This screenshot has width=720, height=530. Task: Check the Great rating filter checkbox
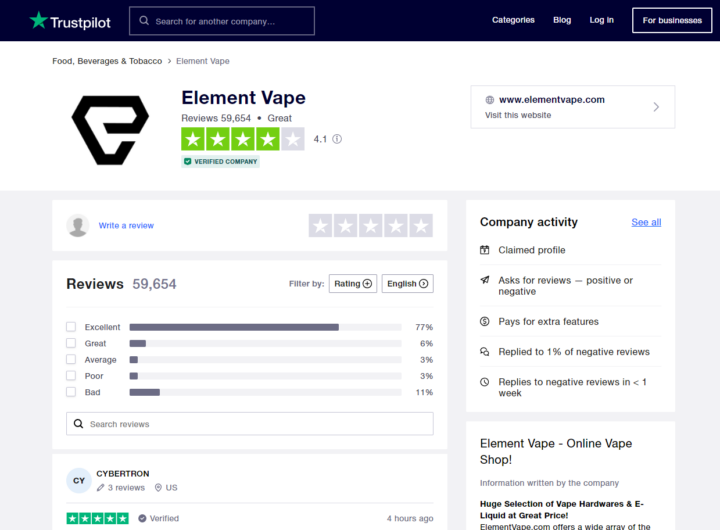[x=71, y=343]
